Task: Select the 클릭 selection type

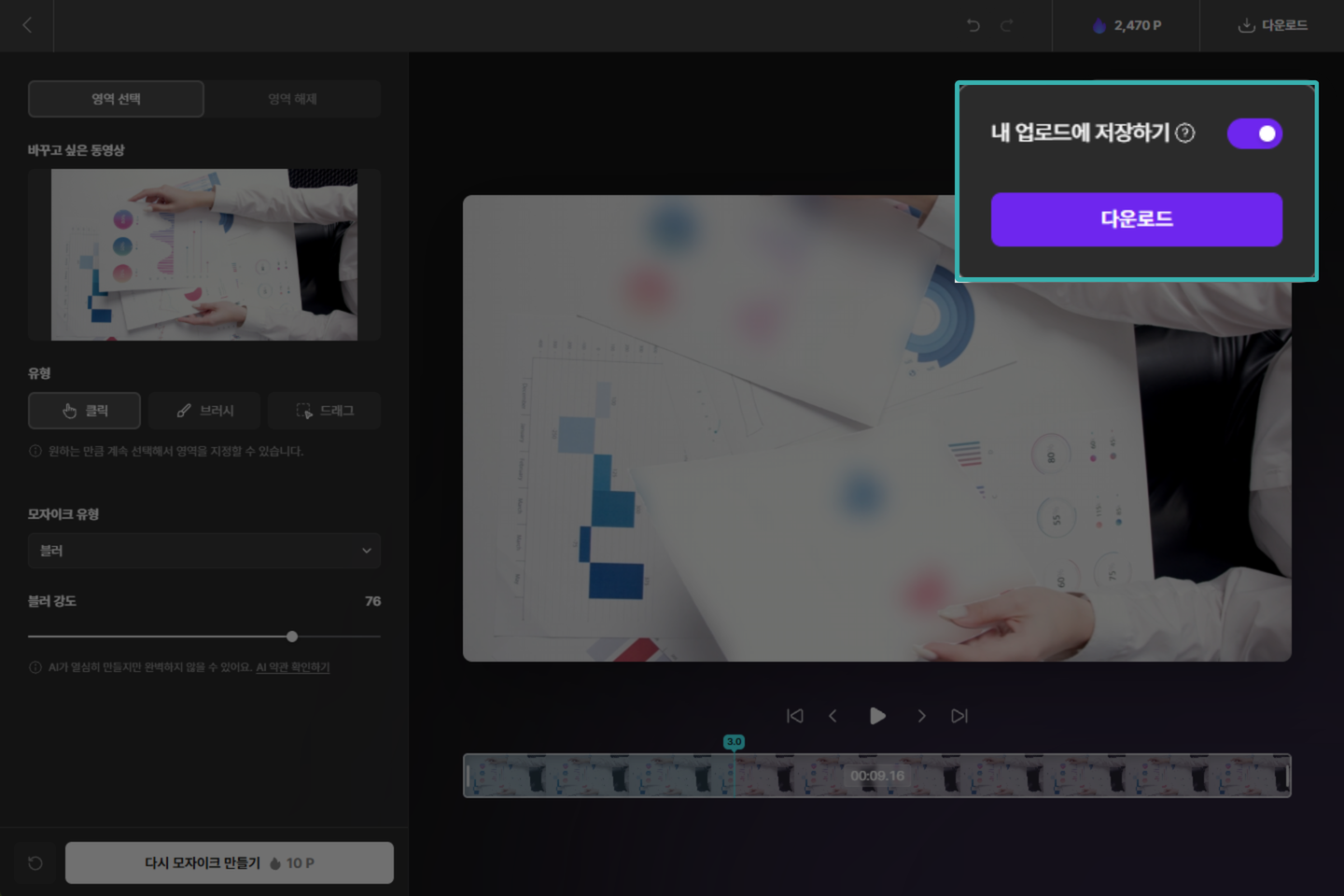Action: coord(84,411)
